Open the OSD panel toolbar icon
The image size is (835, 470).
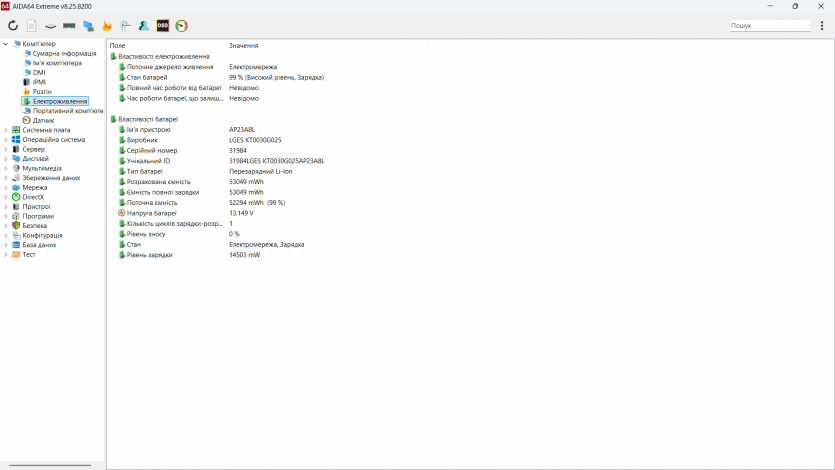pos(163,26)
